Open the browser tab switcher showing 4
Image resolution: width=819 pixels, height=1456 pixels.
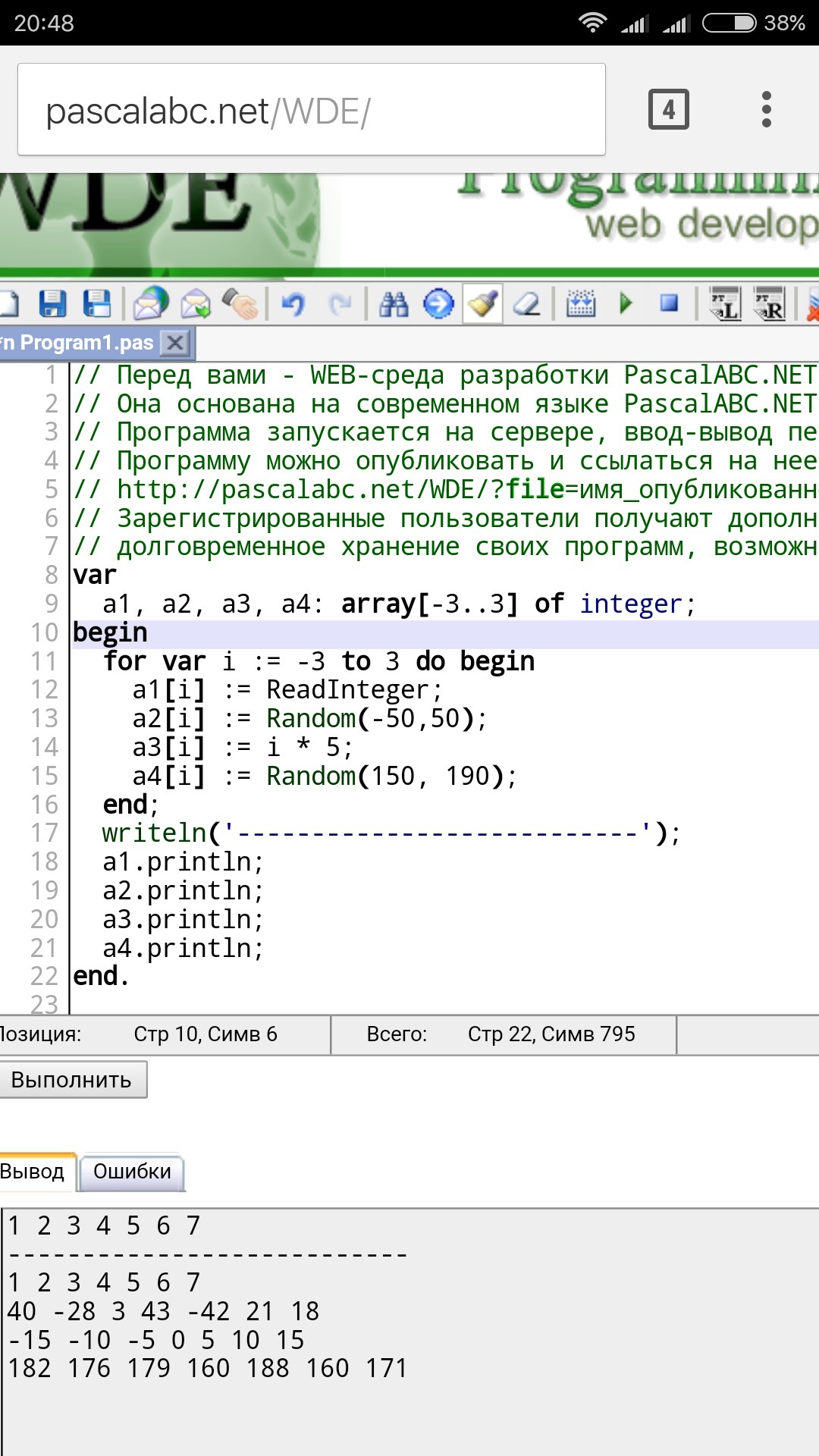pos(668,110)
